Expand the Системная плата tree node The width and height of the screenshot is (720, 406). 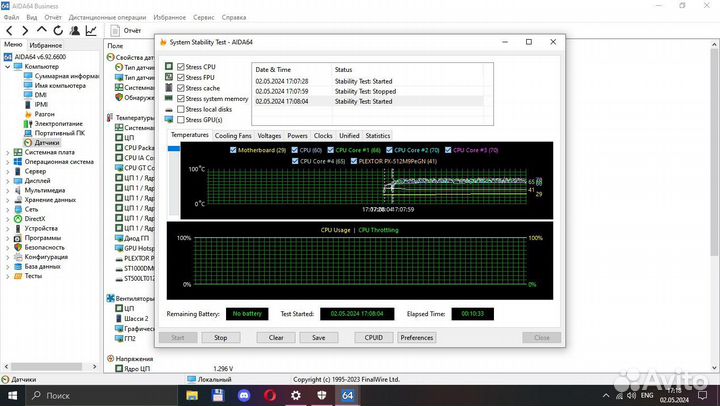tap(8, 152)
